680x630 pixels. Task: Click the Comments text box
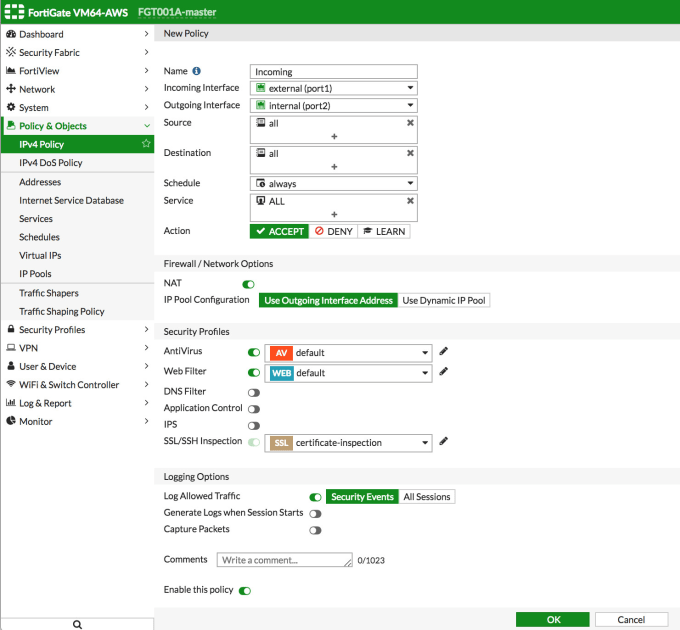[x=284, y=560]
